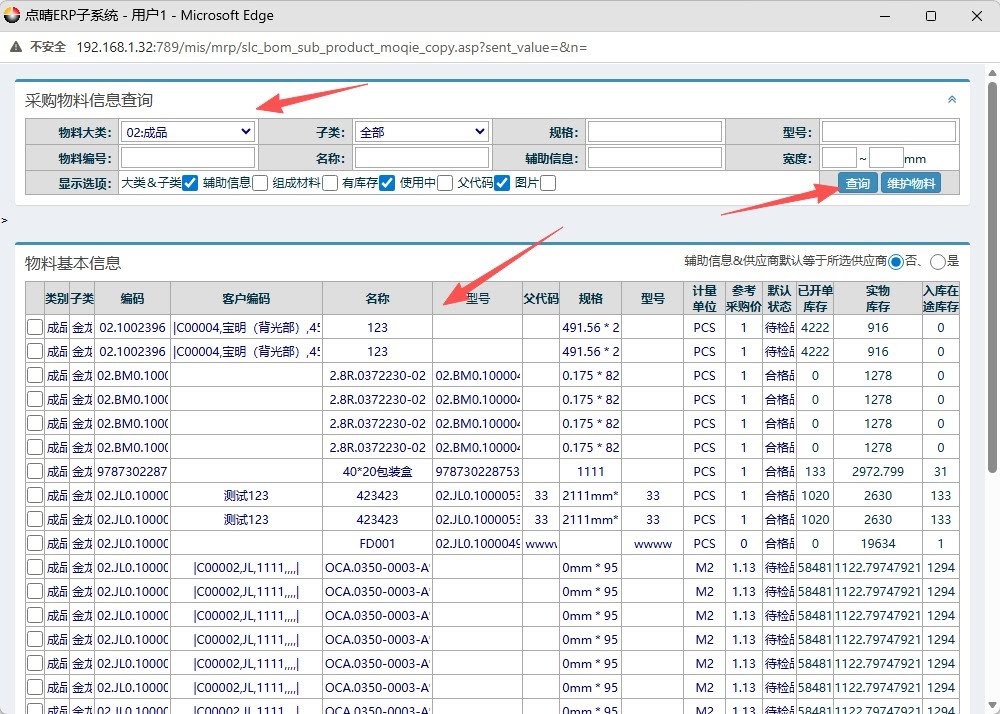Click the 规格 input field

point(655,132)
